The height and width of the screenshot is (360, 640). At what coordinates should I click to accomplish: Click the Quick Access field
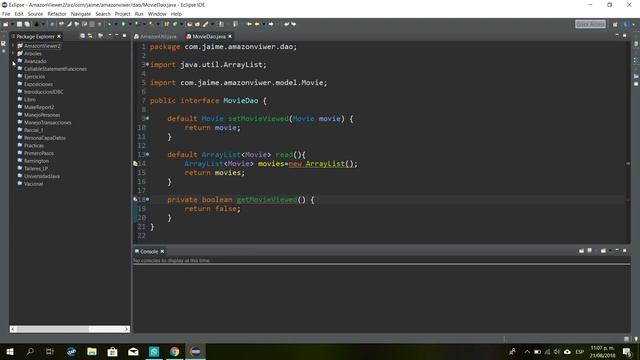tap(590, 24)
